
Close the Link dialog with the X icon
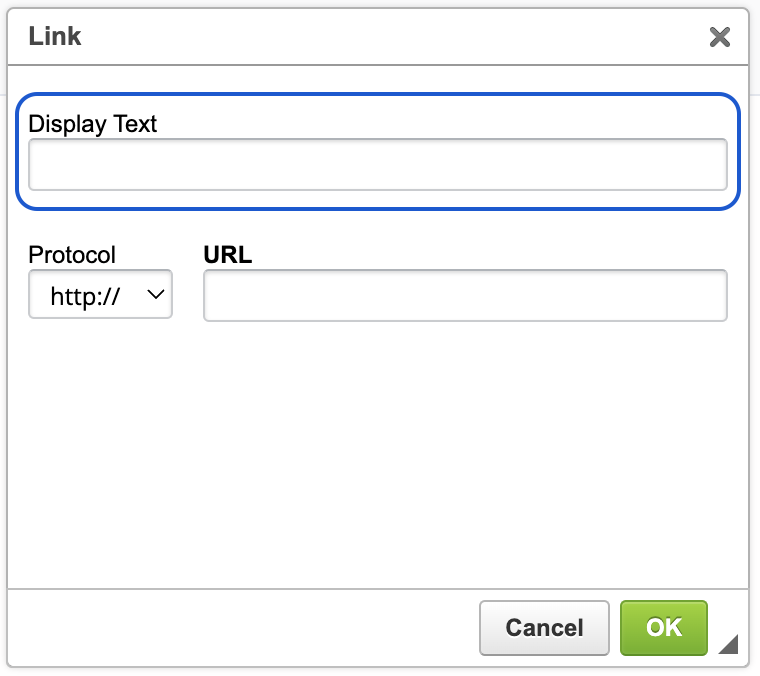(719, 38)
